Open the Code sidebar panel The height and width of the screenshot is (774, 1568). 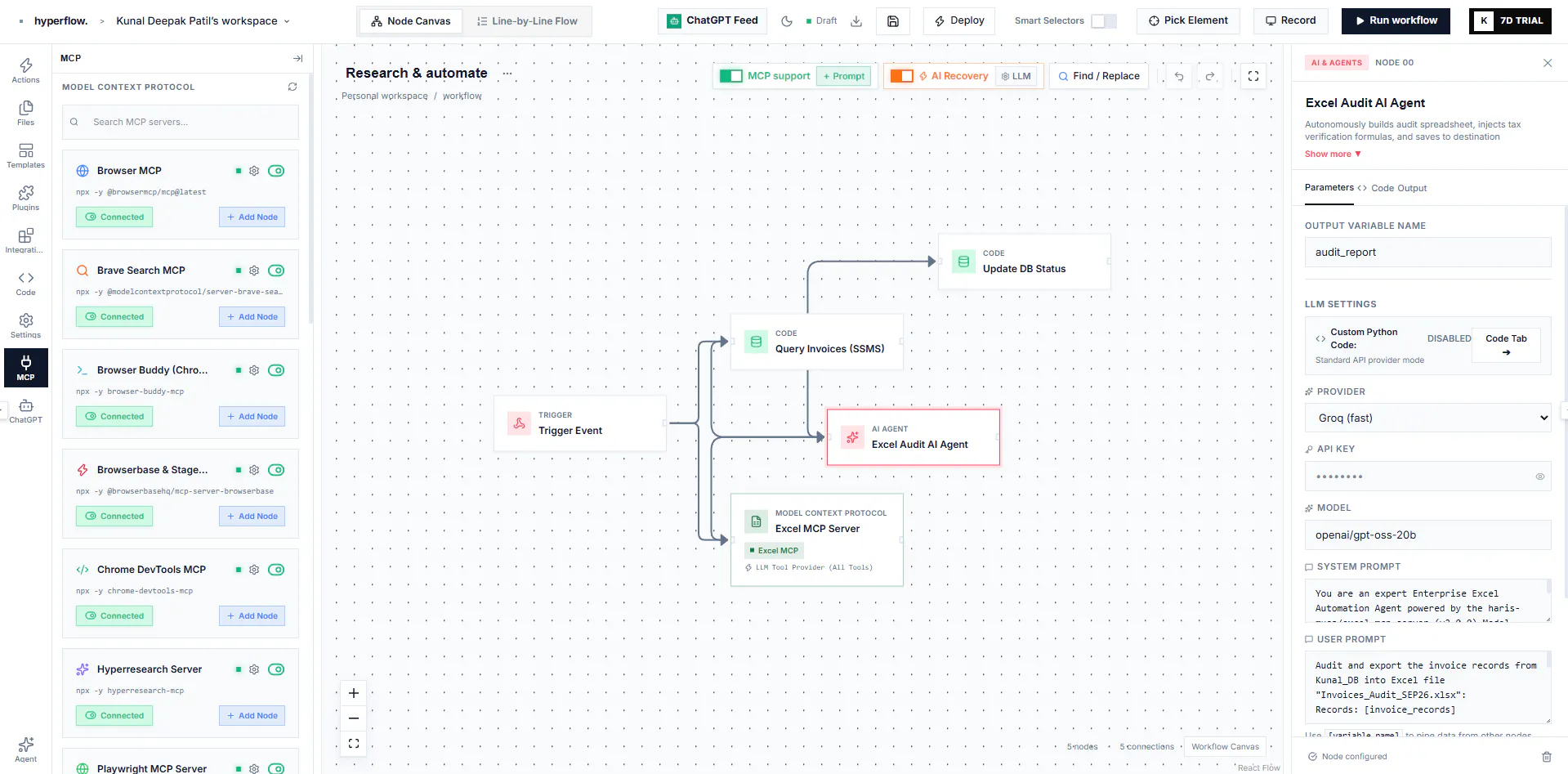[x=25, y=283]
